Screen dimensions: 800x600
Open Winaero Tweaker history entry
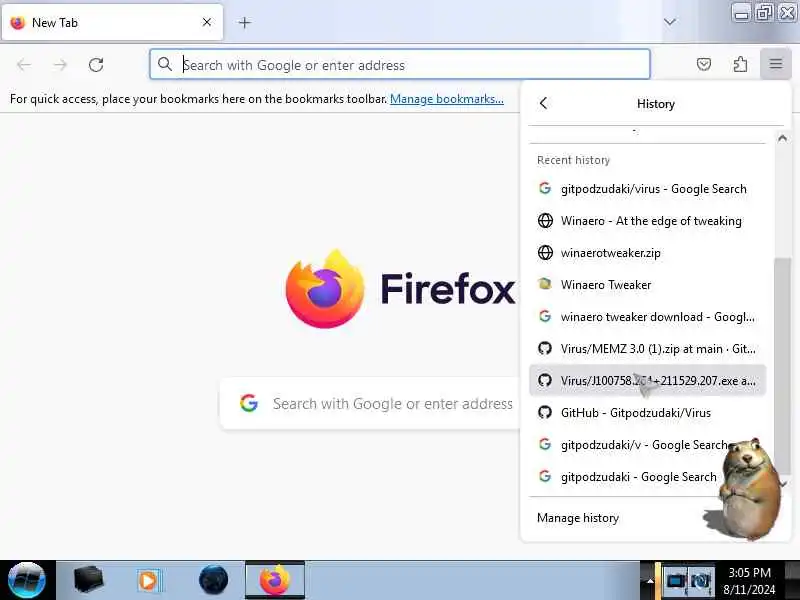tap(647, 285)
